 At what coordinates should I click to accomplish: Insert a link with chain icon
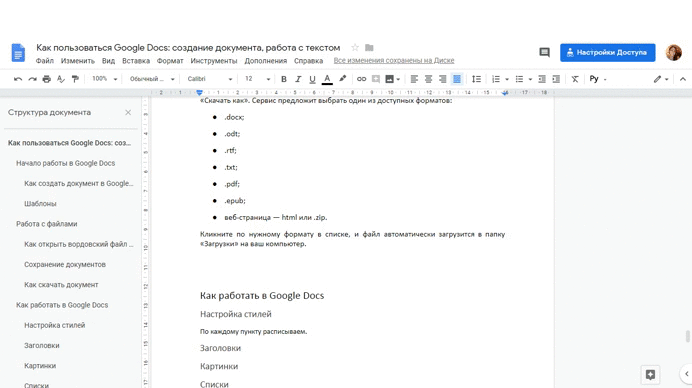click(x=361, y=79)
